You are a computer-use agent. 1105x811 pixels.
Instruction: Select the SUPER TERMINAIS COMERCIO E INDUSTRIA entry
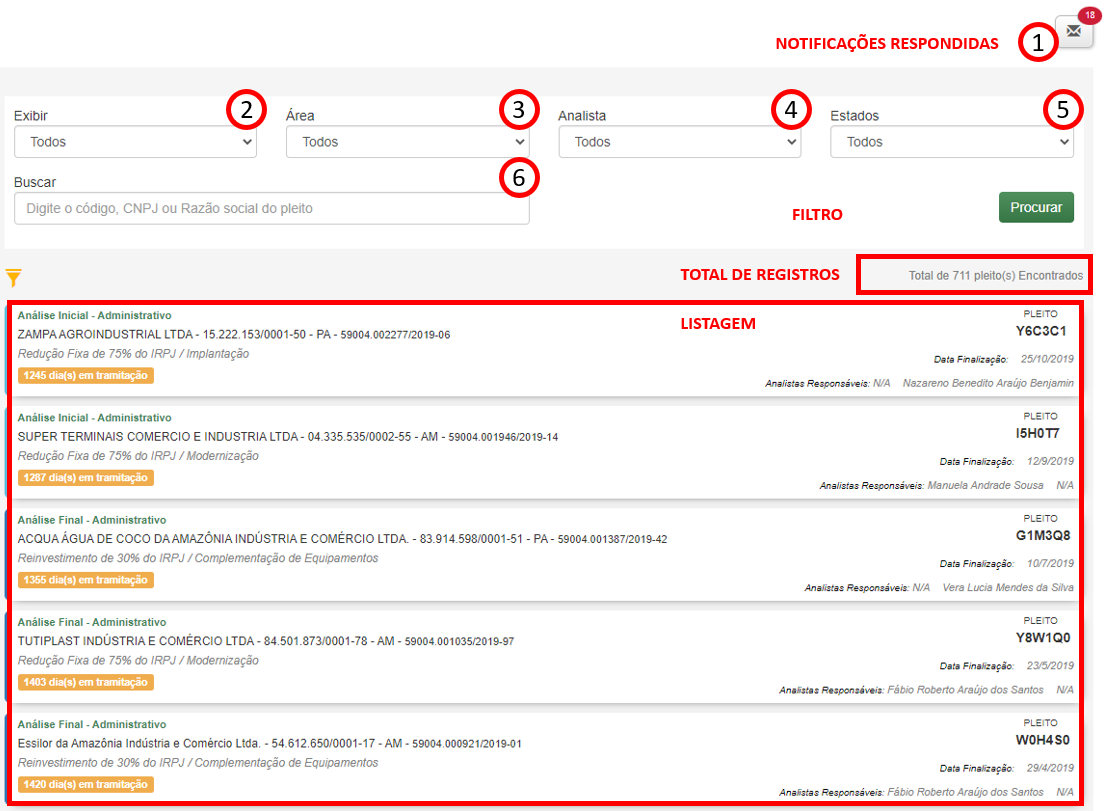pos(288,437)
